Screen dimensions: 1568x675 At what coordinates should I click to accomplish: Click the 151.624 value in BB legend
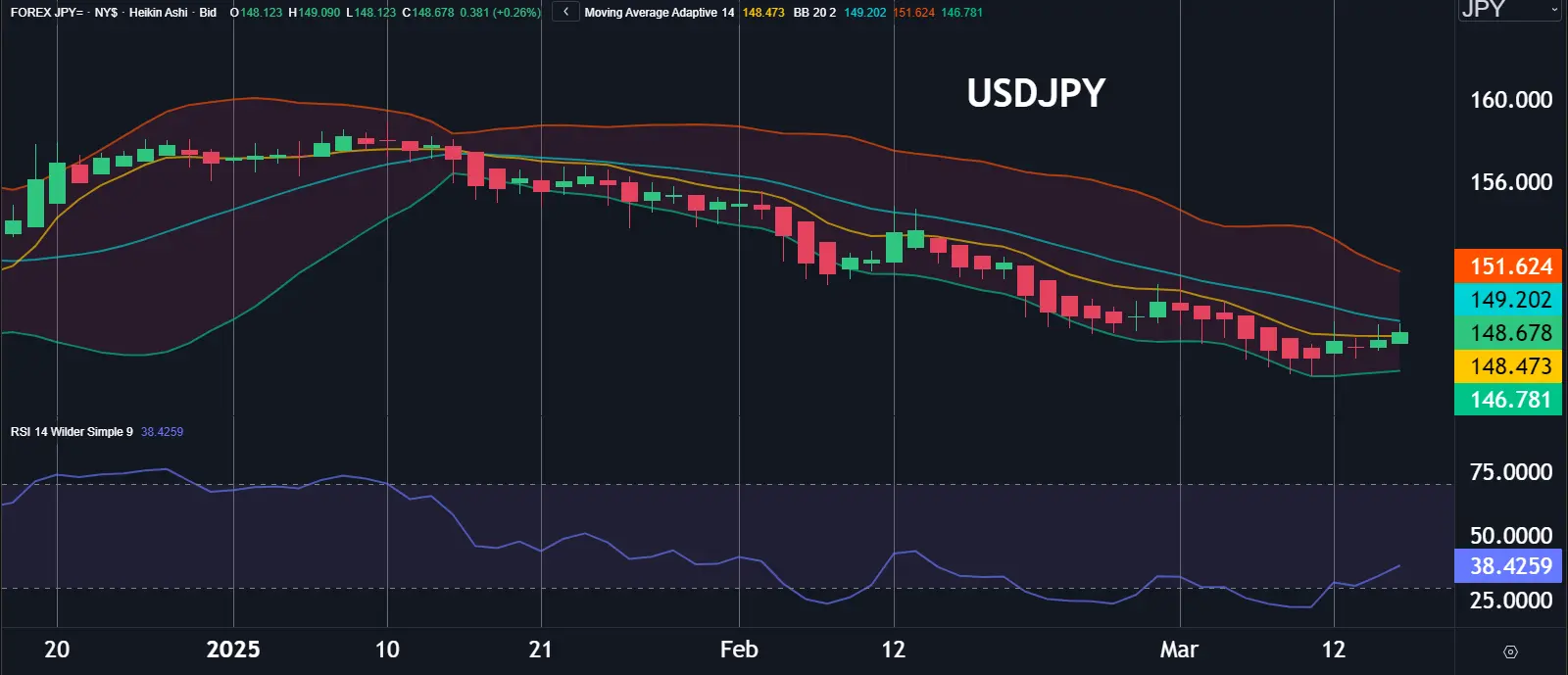(x=913, y=13)
